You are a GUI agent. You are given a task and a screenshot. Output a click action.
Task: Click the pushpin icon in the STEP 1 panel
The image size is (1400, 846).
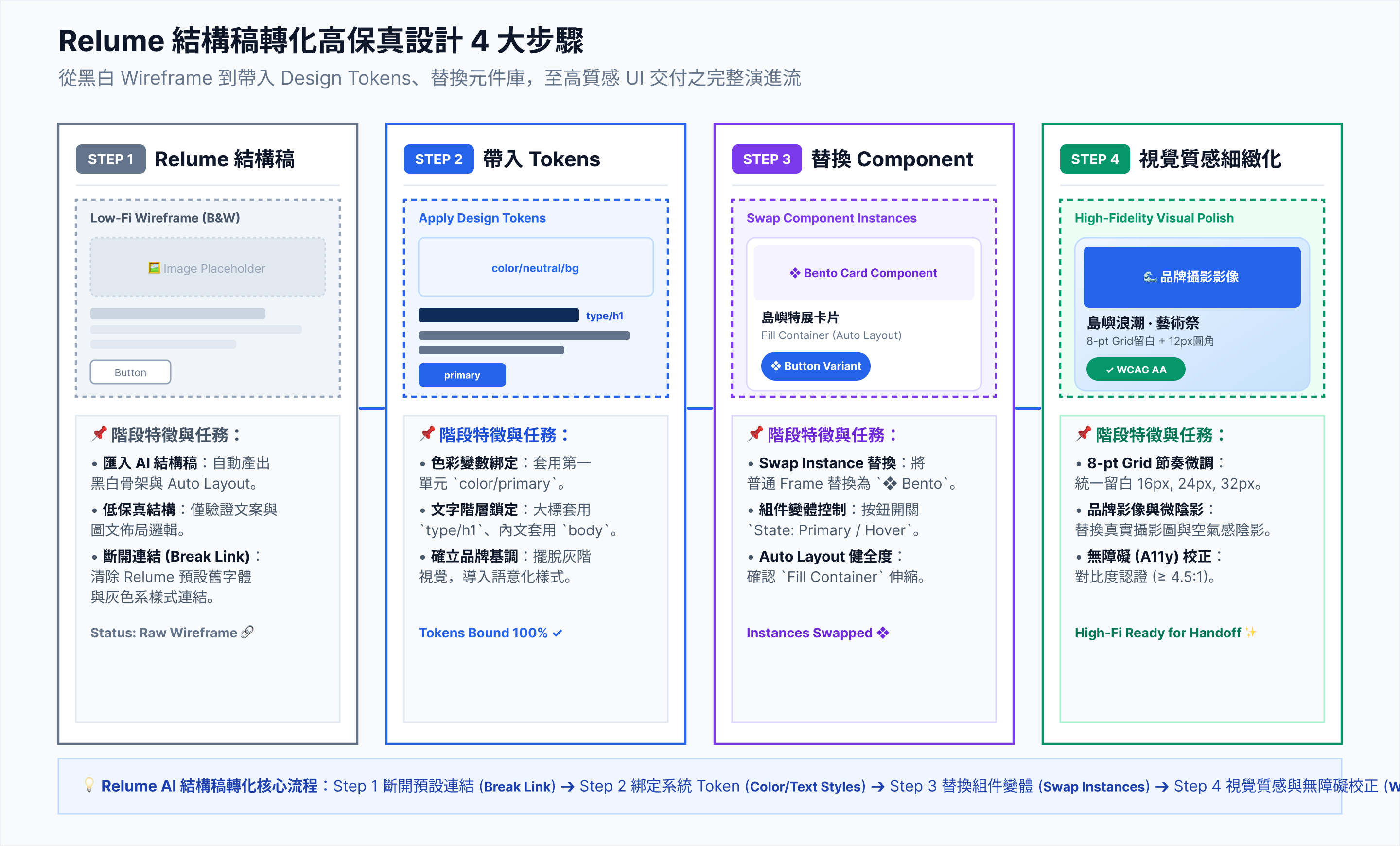point(99,434)
